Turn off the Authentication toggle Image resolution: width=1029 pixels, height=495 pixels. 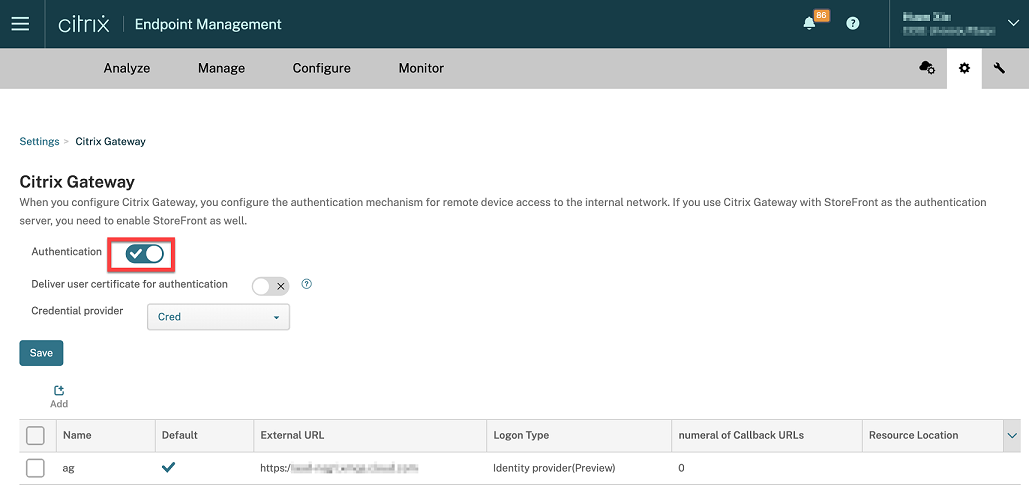145,253
